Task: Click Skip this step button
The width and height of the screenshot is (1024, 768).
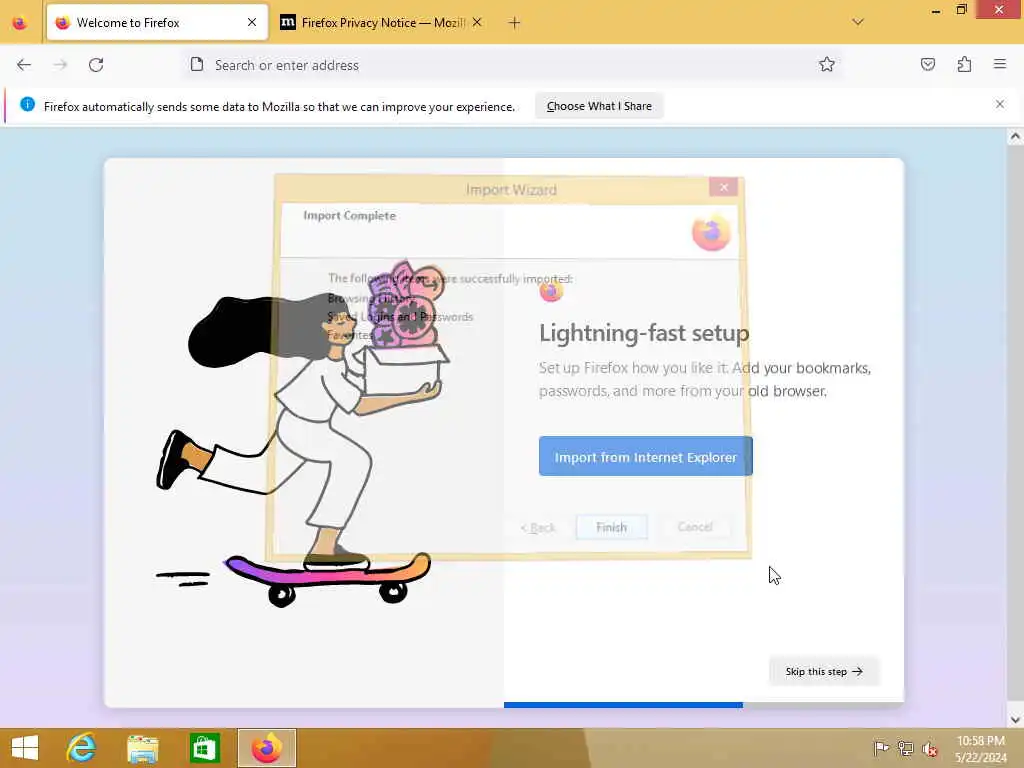Action: [824, 671]
